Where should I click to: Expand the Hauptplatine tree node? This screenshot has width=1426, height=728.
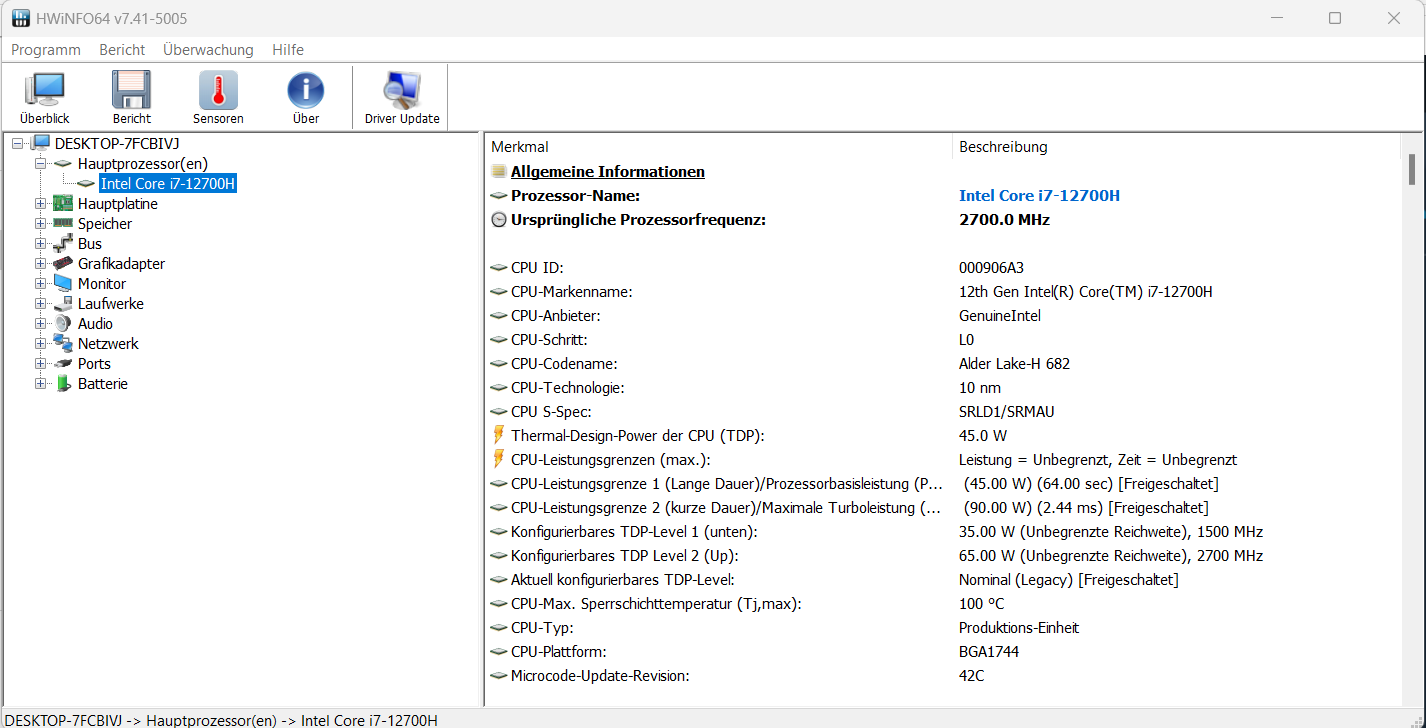41,204
